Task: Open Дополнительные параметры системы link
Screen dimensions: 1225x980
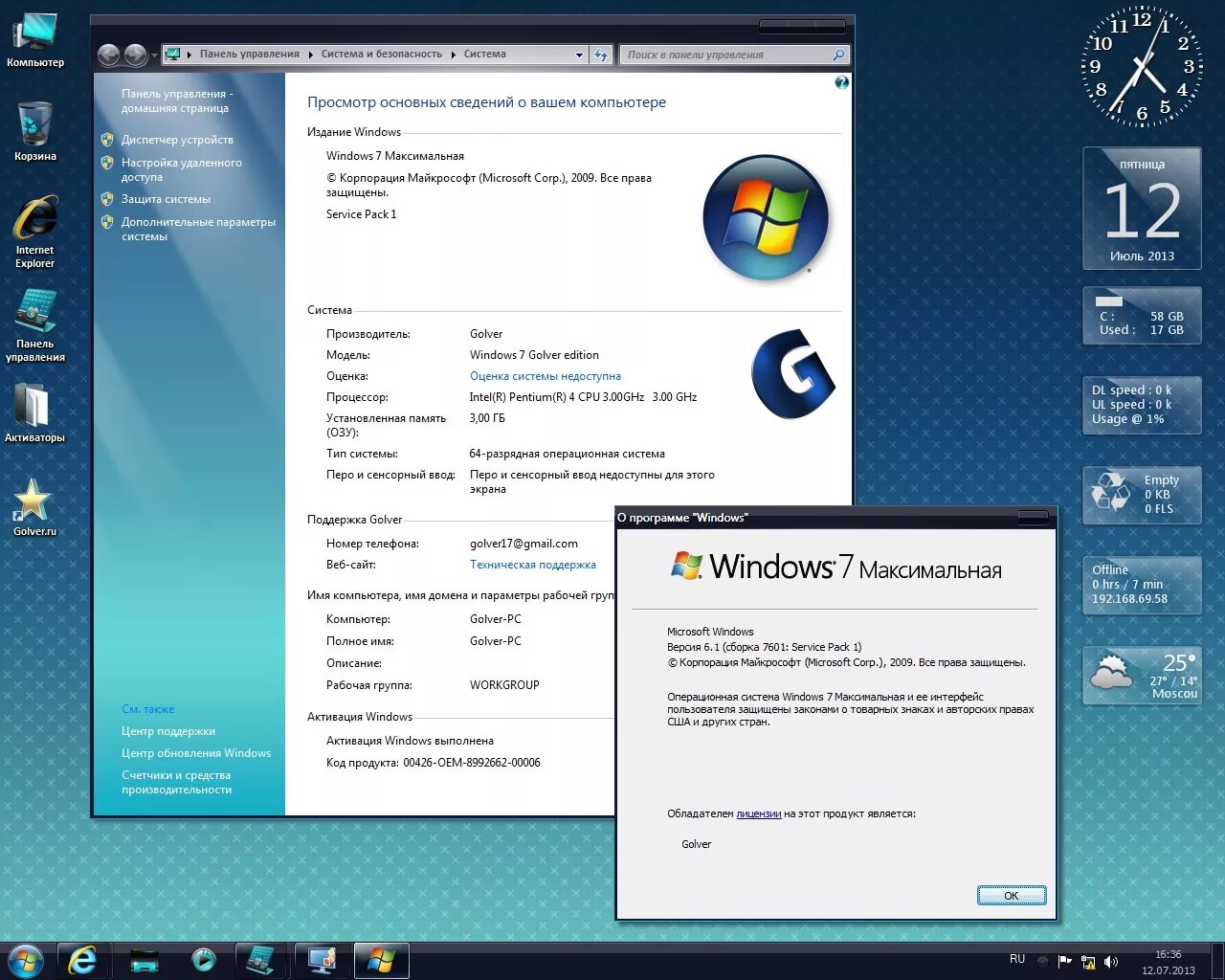Action: coord(198,229)
